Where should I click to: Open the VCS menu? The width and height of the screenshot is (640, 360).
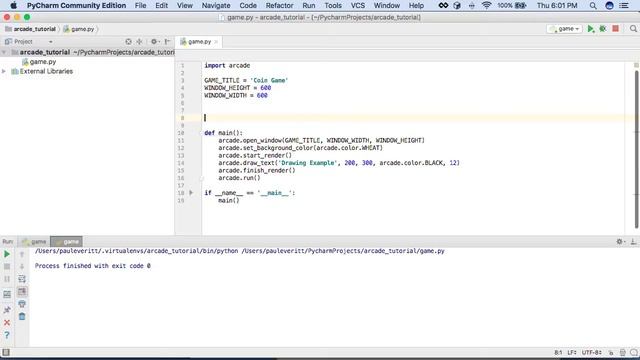click(x=358, y=6)
